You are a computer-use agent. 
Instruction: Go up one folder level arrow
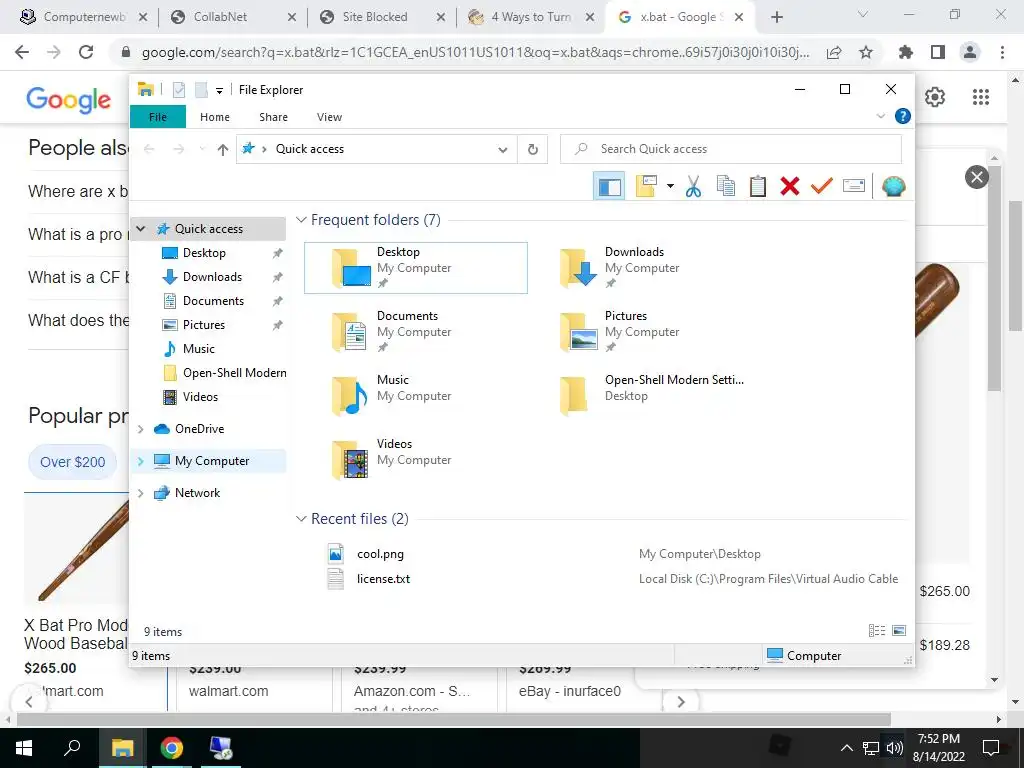pos(223,150)
